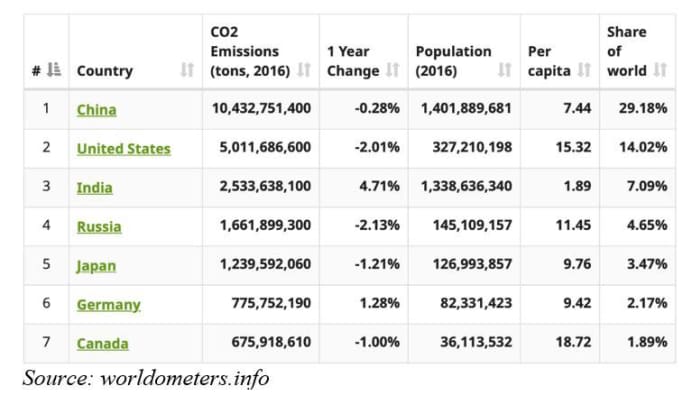The height and width of the screenshot is (414, 700).
Task: Click Canada's per capita value 18.72
Action: 563,343
